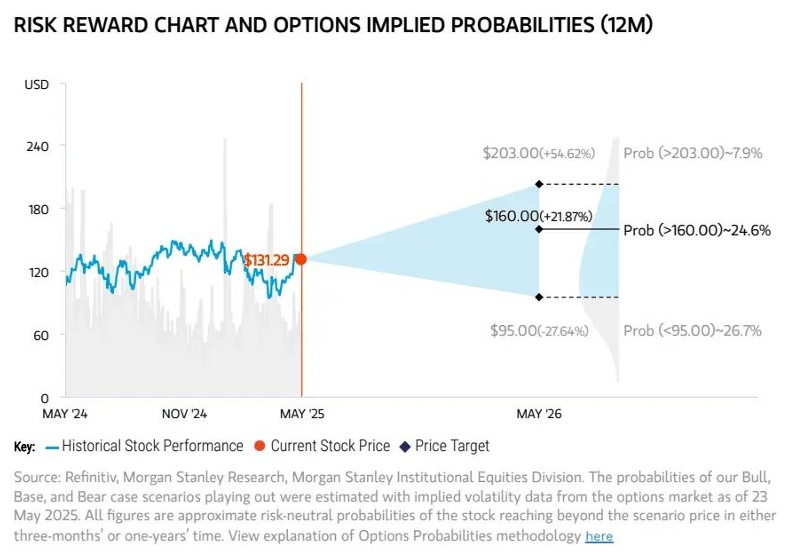
Task: Click the $160.00 base case diamond marker
Action: pos(539,229)
